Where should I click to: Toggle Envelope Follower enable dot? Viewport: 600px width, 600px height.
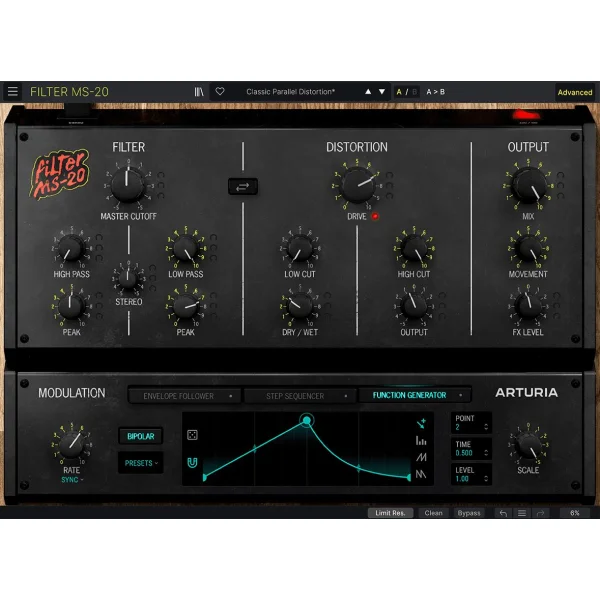pos(231,396)
